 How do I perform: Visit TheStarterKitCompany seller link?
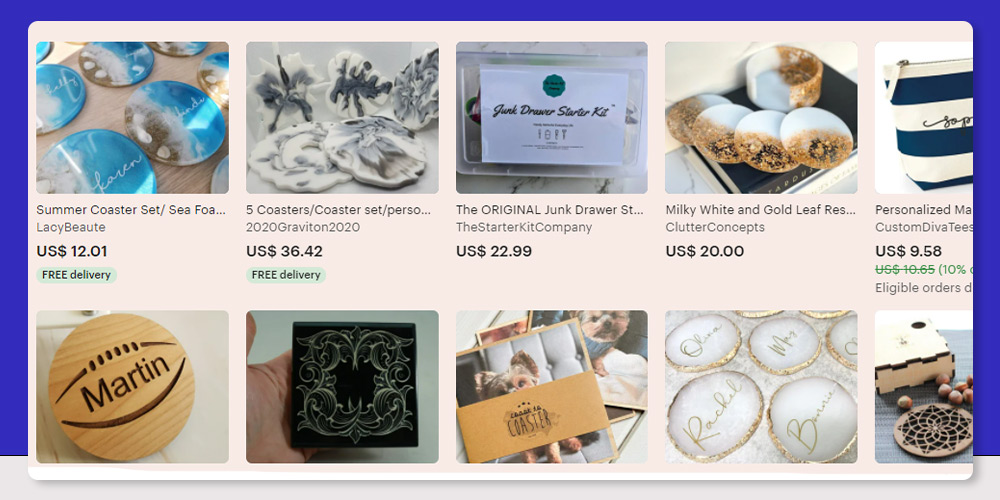(524, 227)
